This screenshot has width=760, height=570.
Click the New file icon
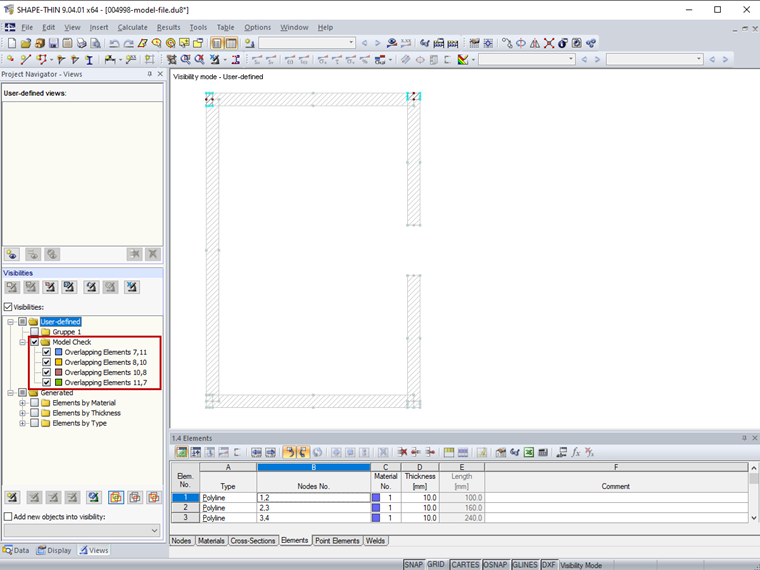pyautogui.click(x=12, y=43)
